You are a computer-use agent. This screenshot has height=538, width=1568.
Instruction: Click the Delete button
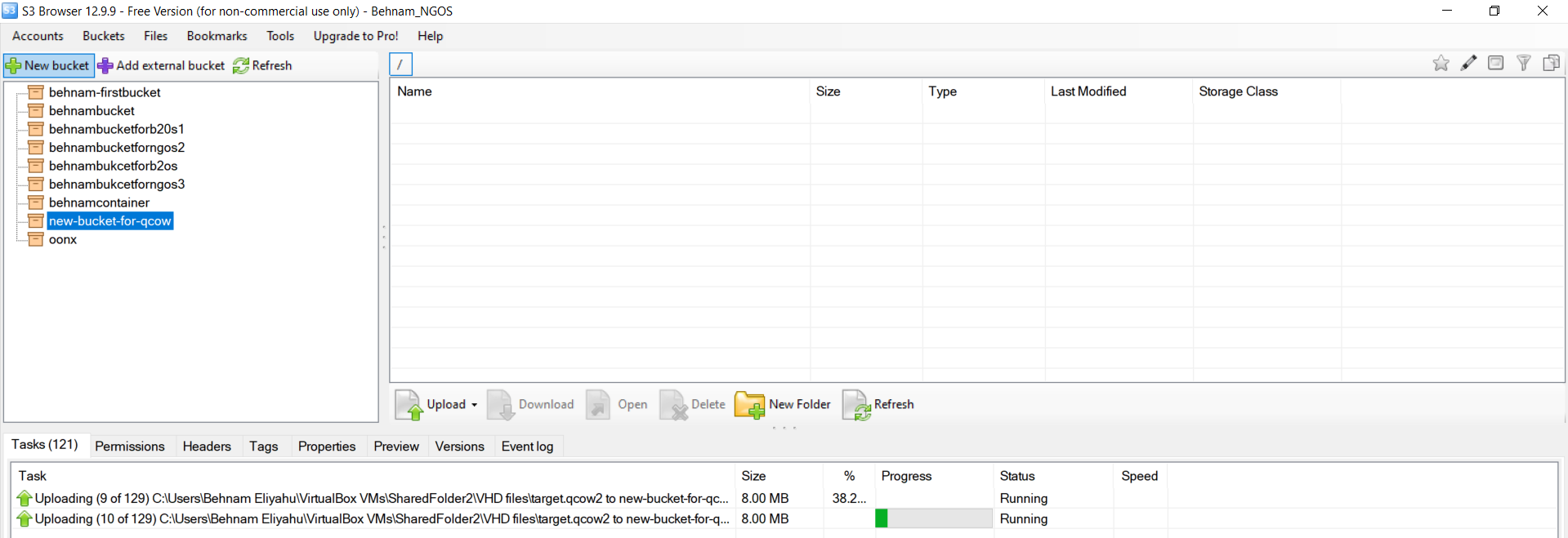click(x=693, y=404)
